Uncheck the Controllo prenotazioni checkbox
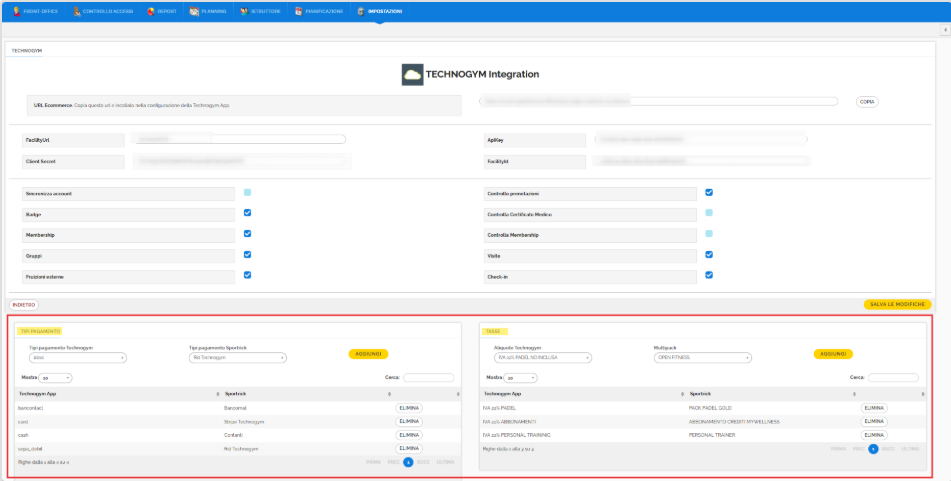Image resolution: width=951 pixels, height=481 pixels. point(709,192)
